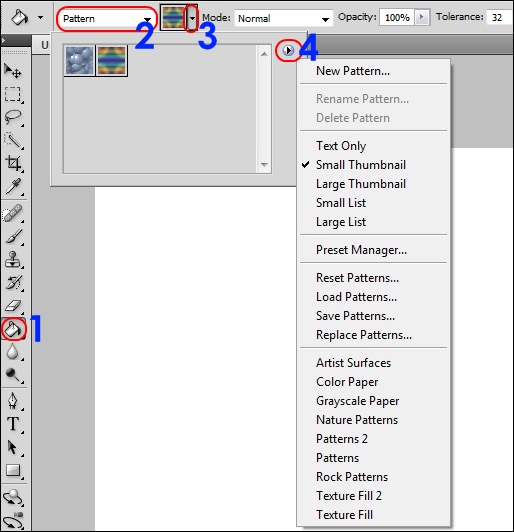The width and height of the screenshot is (514, 532).
Task: Select the Rectangle shape tool
Action: click(13, 470)
